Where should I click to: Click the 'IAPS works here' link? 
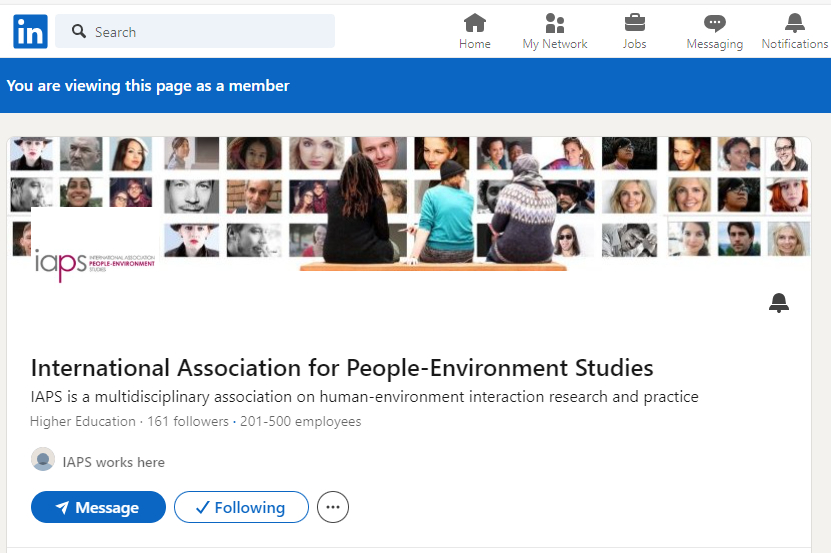(113, 462)
